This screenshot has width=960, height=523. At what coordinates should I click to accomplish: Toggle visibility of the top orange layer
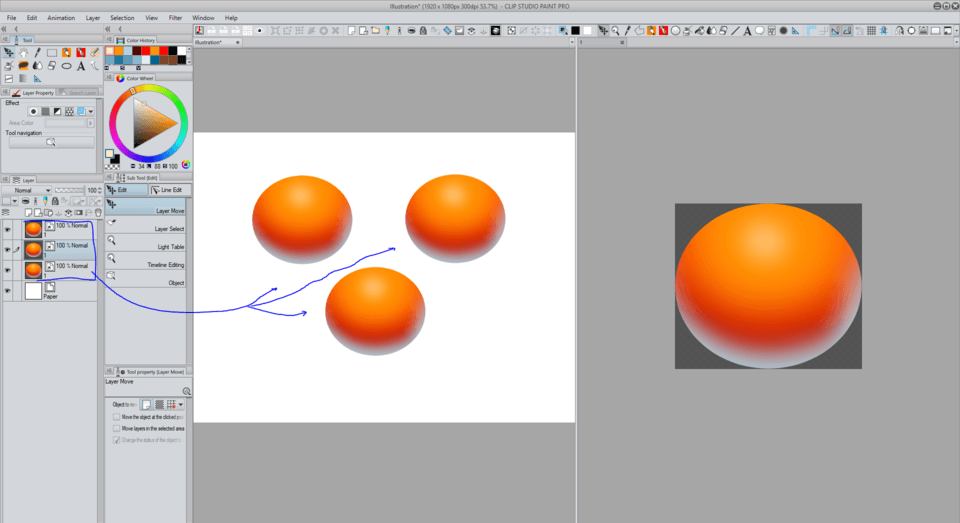pos(7,230)
